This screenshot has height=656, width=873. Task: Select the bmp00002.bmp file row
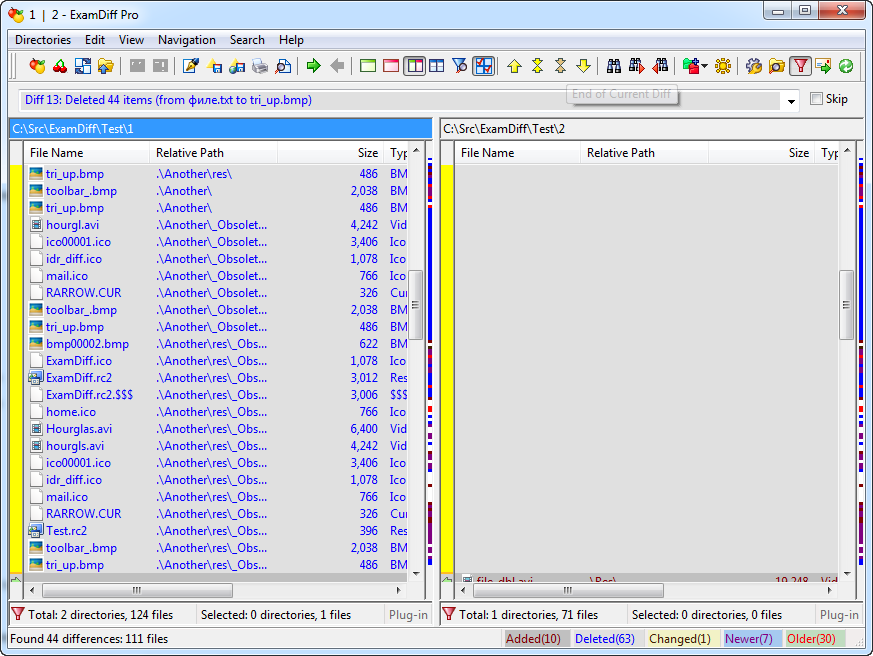pos(217,344)
